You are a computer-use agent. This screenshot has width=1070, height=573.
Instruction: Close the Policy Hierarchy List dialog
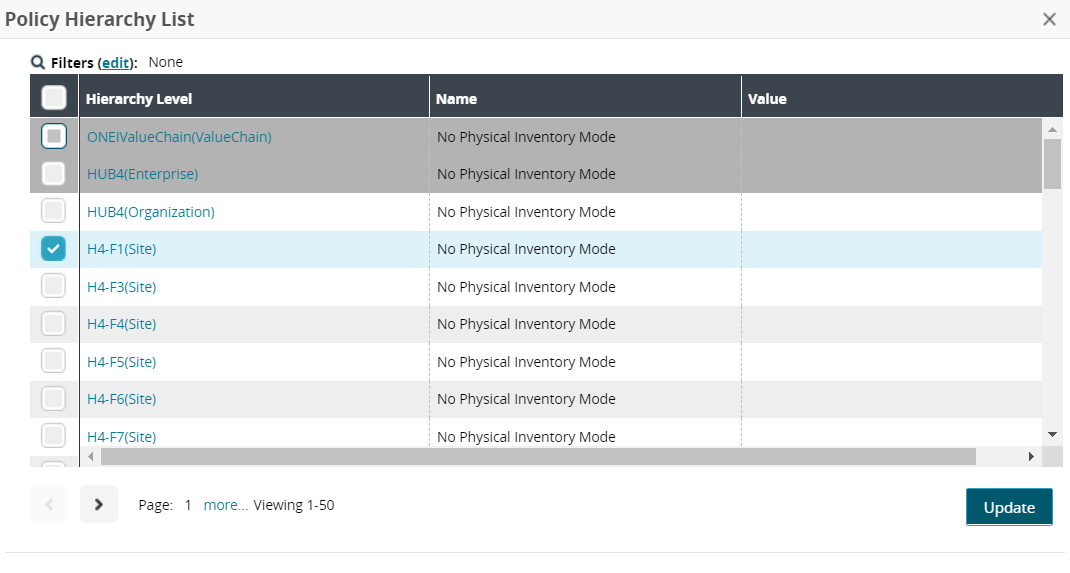[x=1049, y=19]
